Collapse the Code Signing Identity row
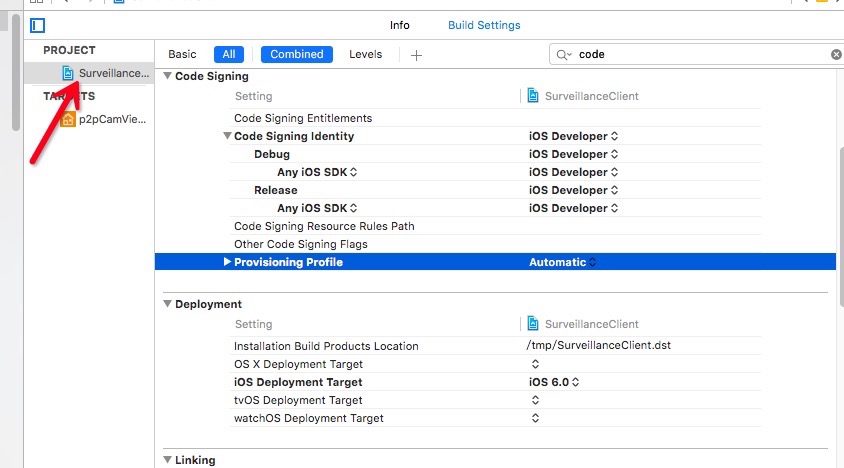Image resolution: width=844 pixels, height=468 pixels. click(227, 136)
